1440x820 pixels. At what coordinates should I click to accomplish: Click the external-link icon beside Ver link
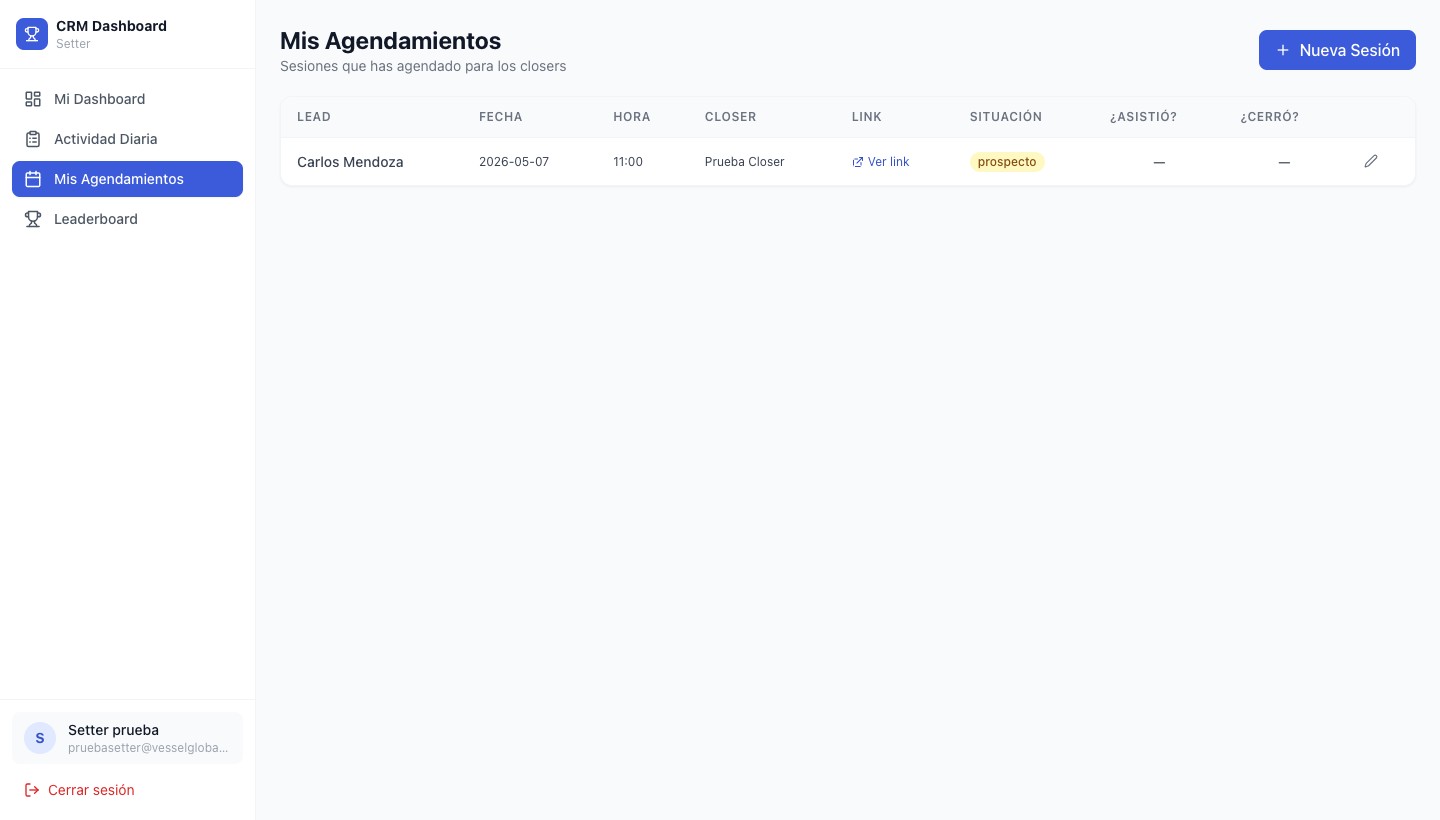pyautogui.click(x=858, y=162)
